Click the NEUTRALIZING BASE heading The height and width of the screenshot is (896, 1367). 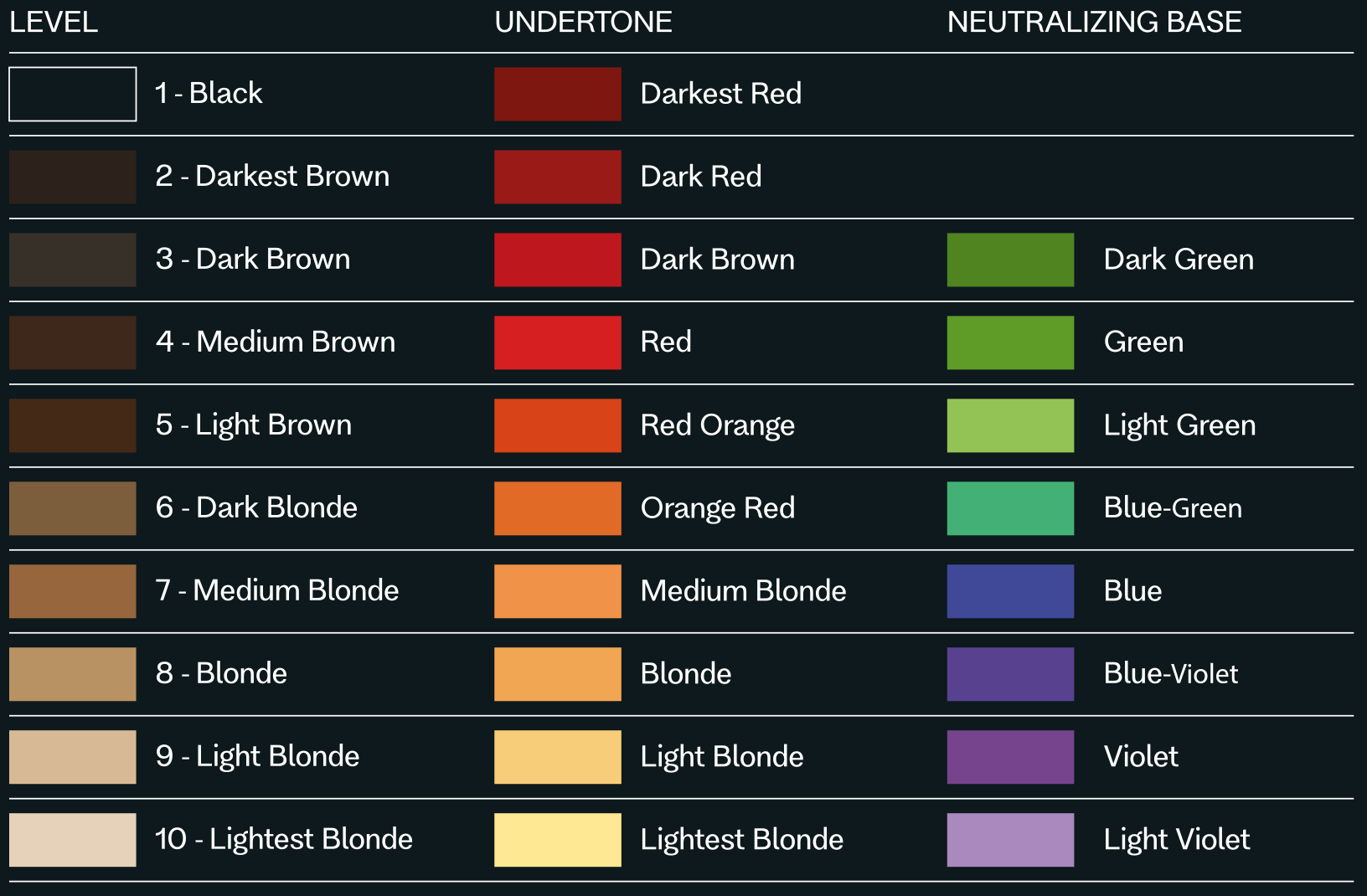point(1094,22)
